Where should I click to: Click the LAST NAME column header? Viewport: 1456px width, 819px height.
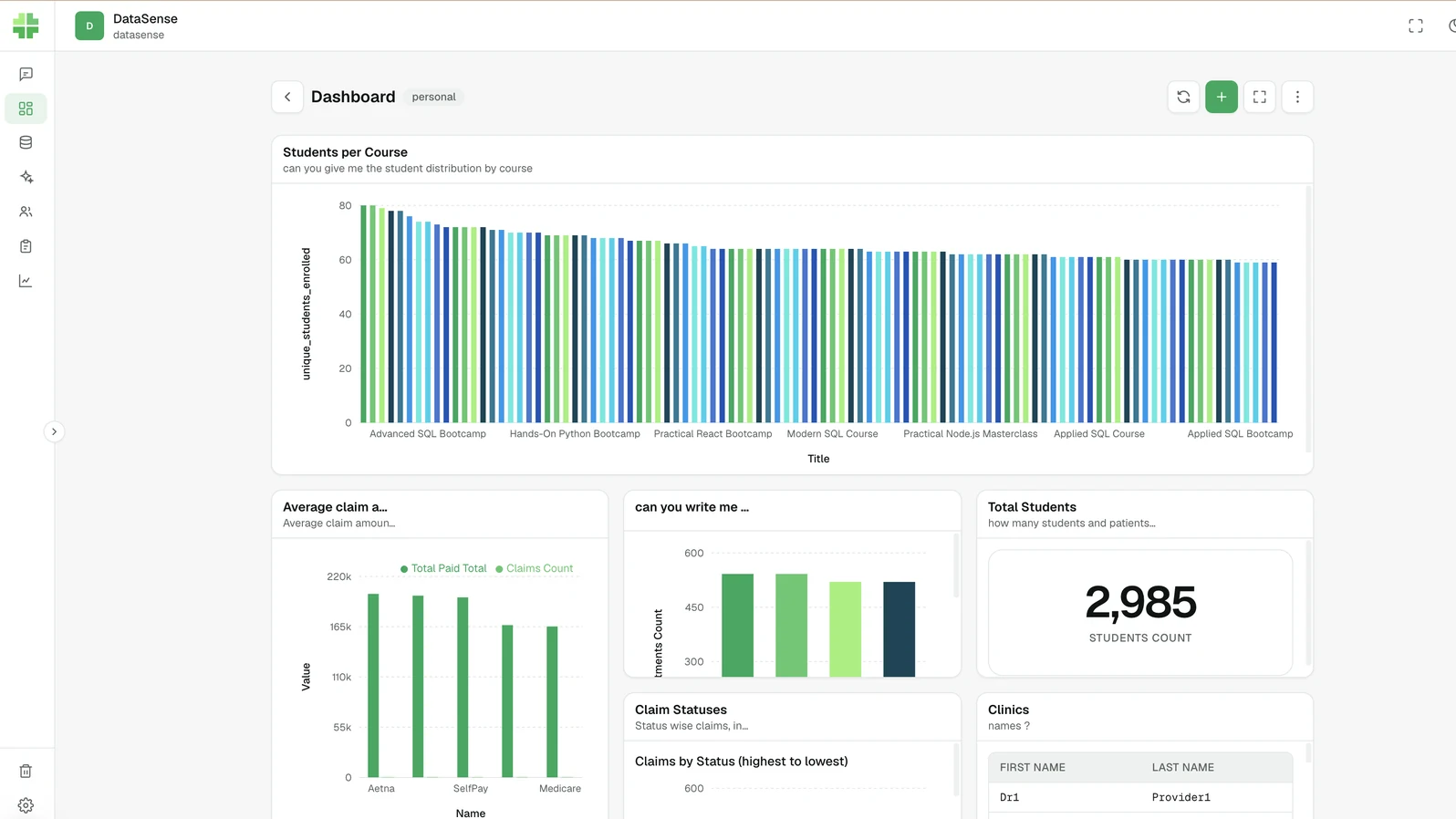tap(1182, 768)
